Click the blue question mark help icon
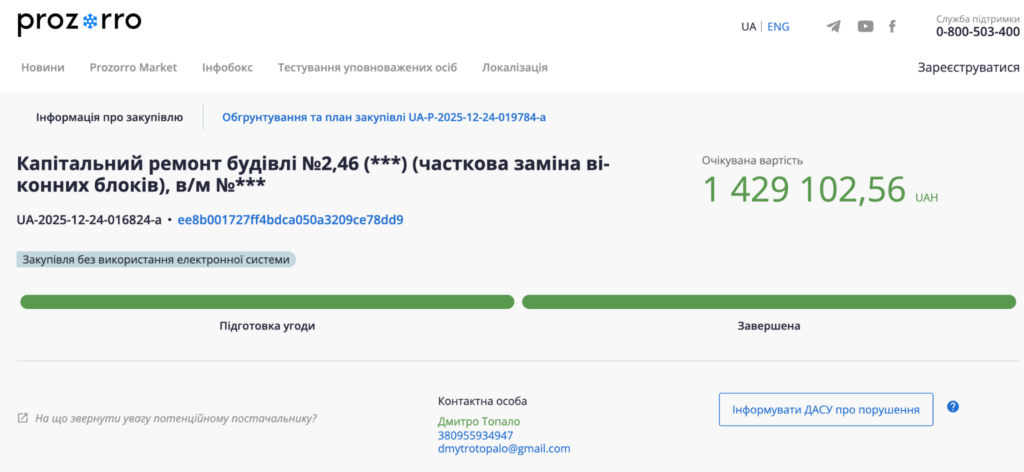The width and height of the screenshot is (1024, 472). (x=953, y=407)
